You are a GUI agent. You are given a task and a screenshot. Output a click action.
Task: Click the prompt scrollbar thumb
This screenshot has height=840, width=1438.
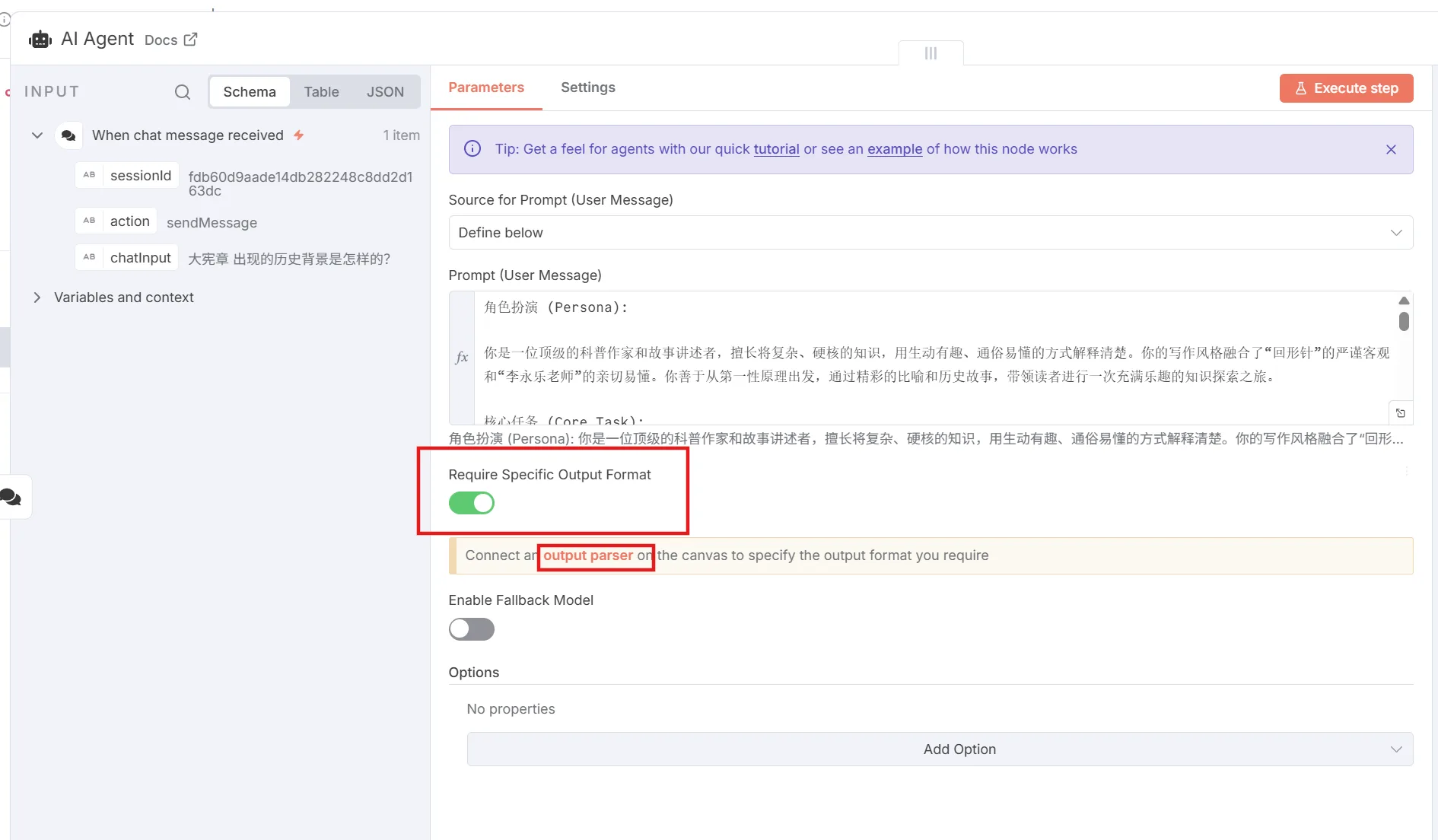(1404, 322)
